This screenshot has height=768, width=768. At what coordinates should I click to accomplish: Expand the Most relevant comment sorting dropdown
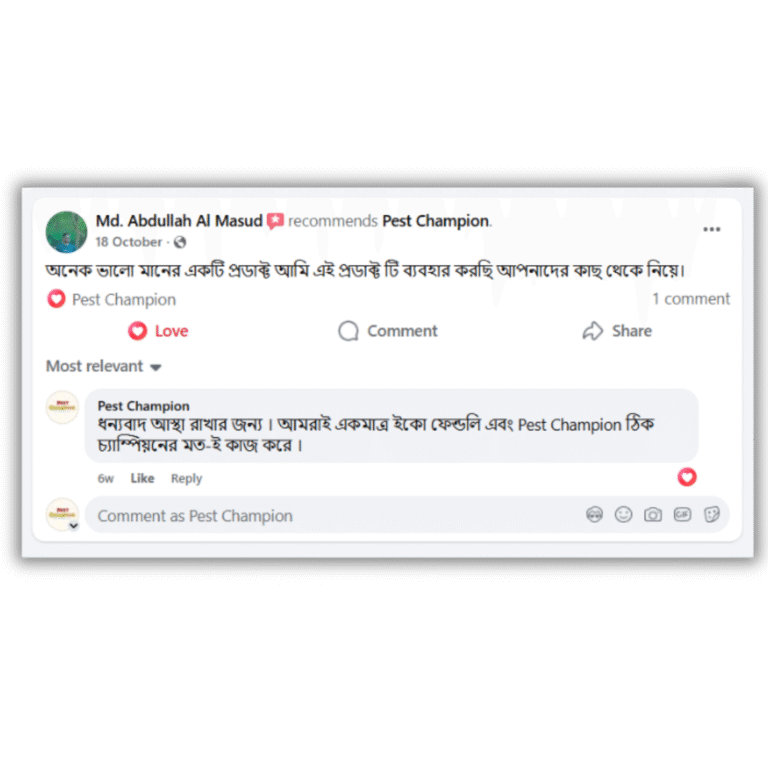(103, 366)
